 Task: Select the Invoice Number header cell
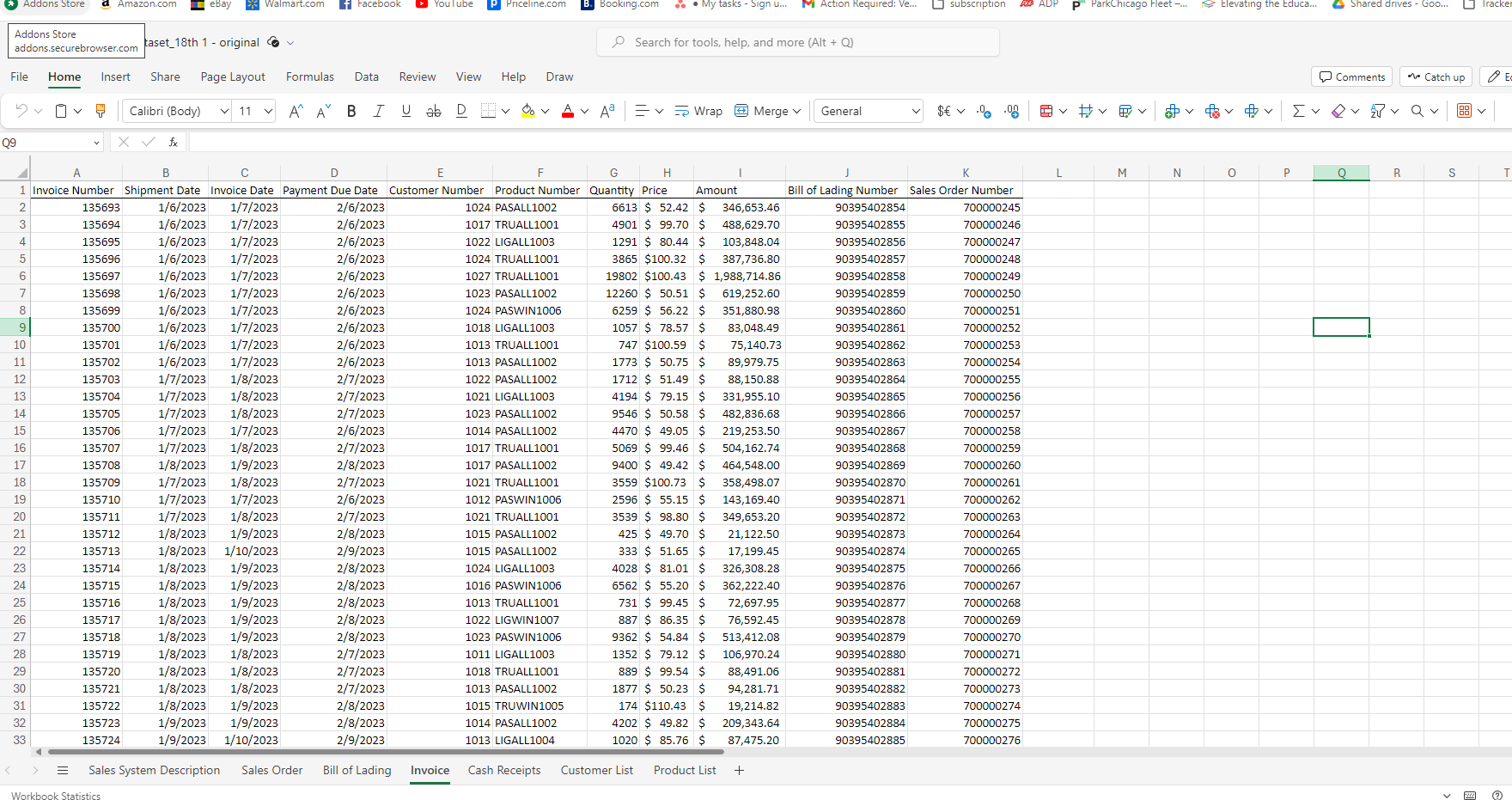click(76, 190)
